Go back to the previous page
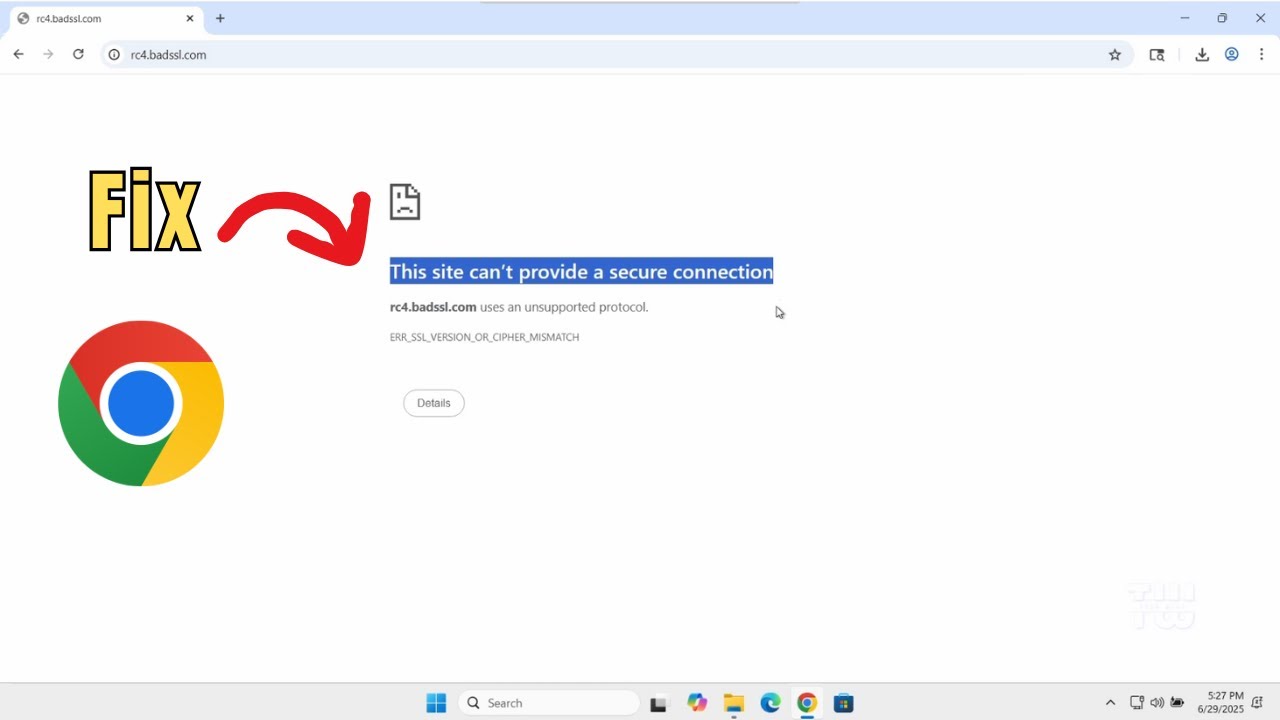This screenshot has height=720, width=1280. tap(18, 54)
